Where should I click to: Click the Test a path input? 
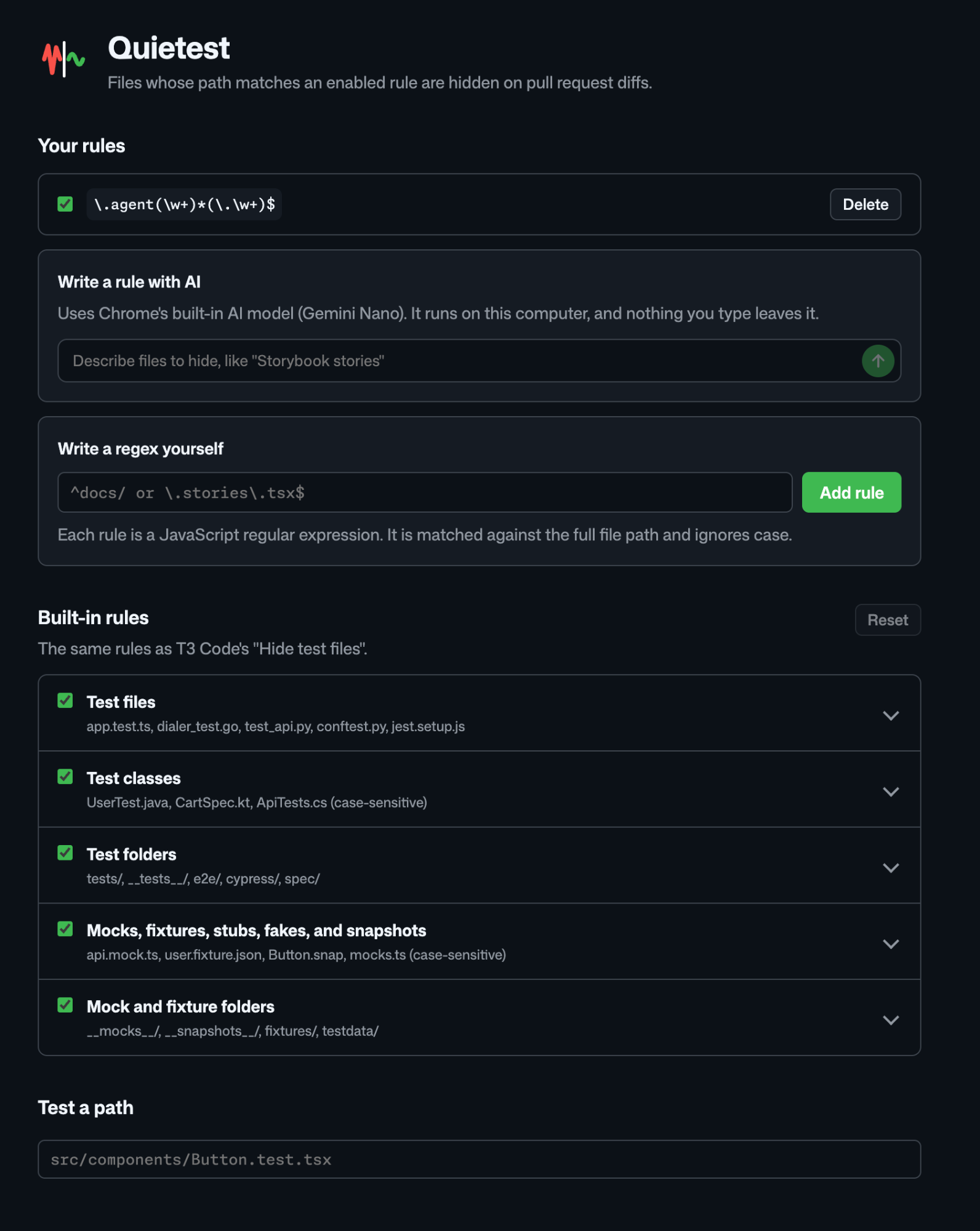pyautogui.click(x=480, y=1160)
